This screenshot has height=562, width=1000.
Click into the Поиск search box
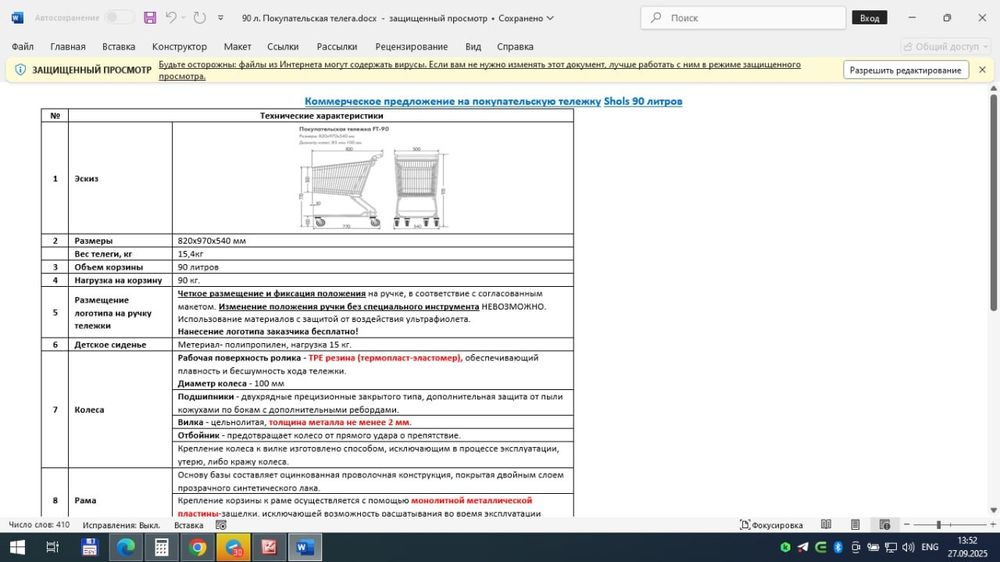coord(743,18)
